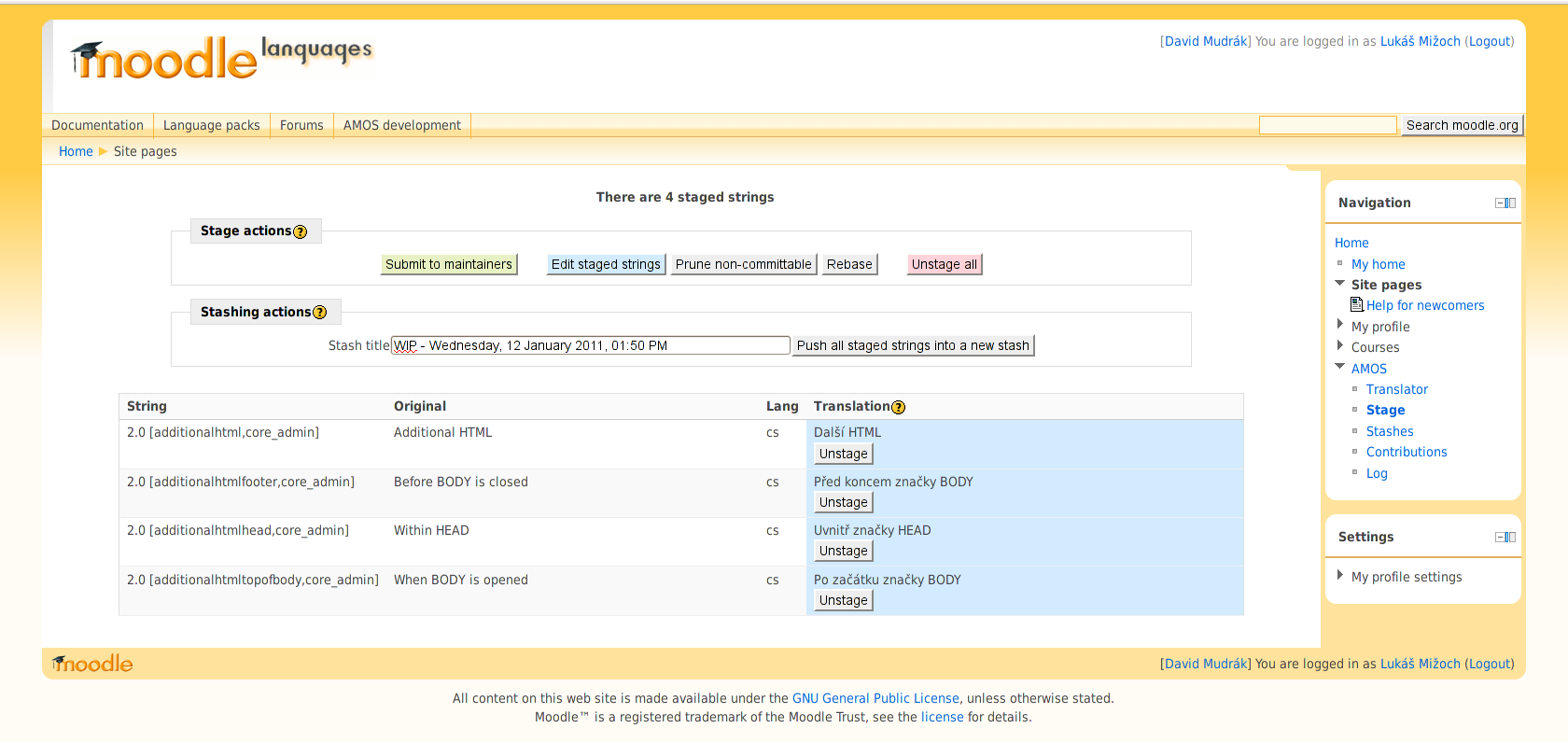This screenshot has height=742, width=1568.
Task: Click page icon beside Help for newcomers
Action: tap(1357, 304)
